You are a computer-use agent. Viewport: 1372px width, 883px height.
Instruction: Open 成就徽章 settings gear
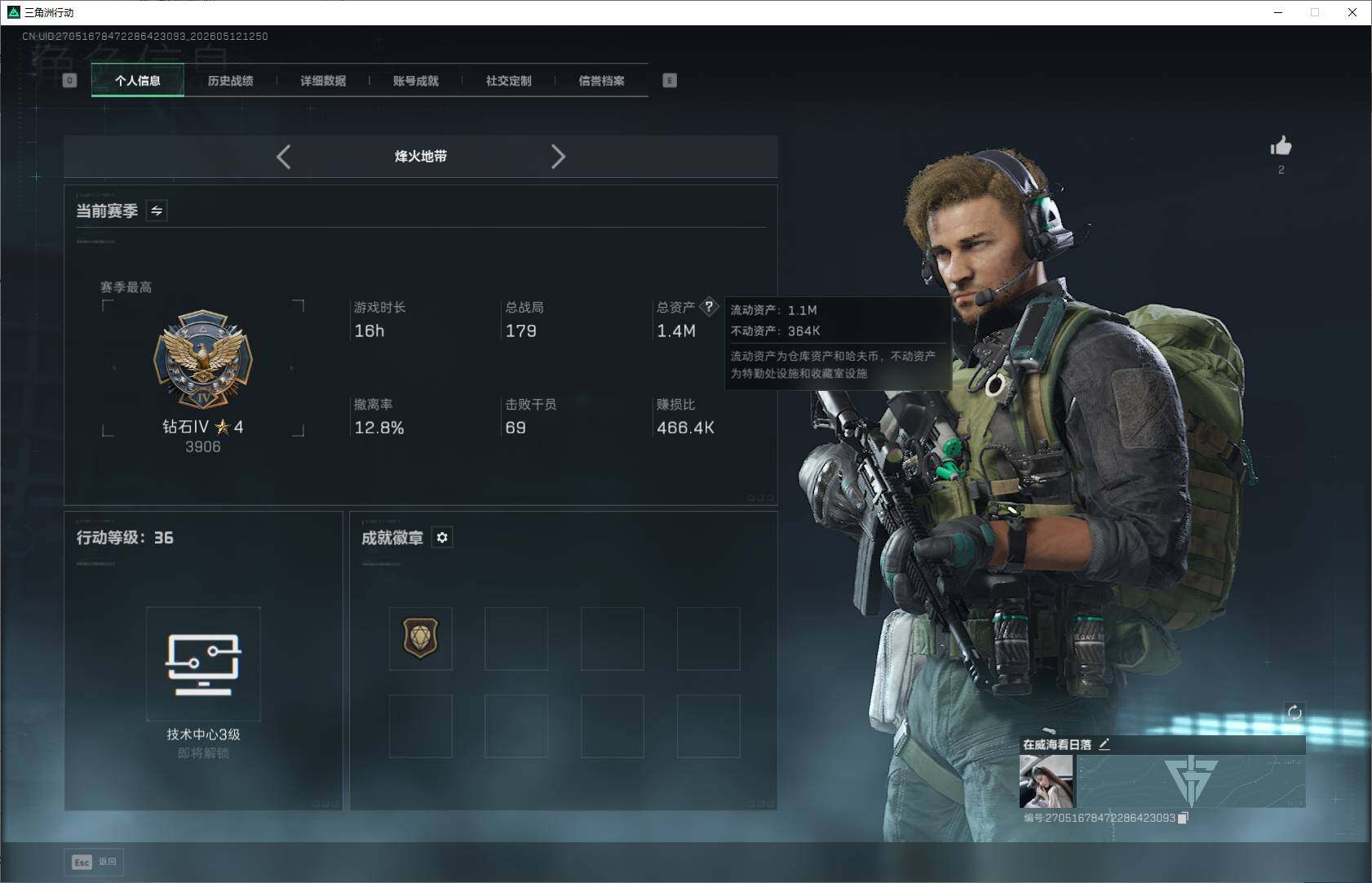pyautogui.click(x=442, y=537)
